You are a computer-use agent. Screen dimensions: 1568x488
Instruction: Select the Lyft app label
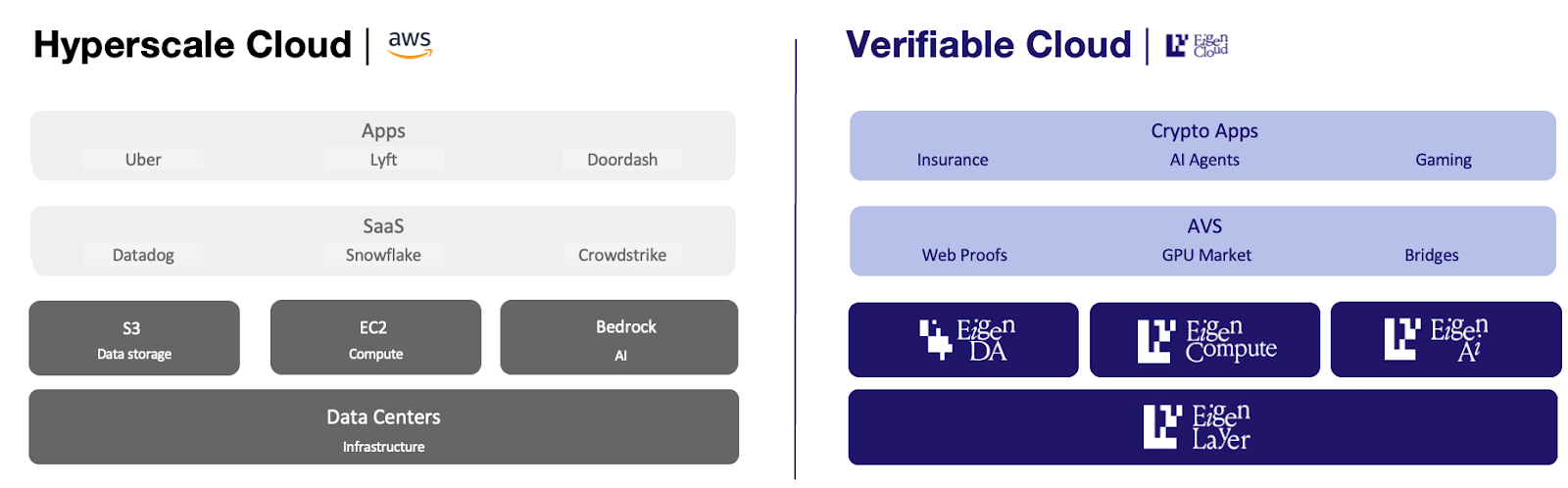(x=383, y=160)
